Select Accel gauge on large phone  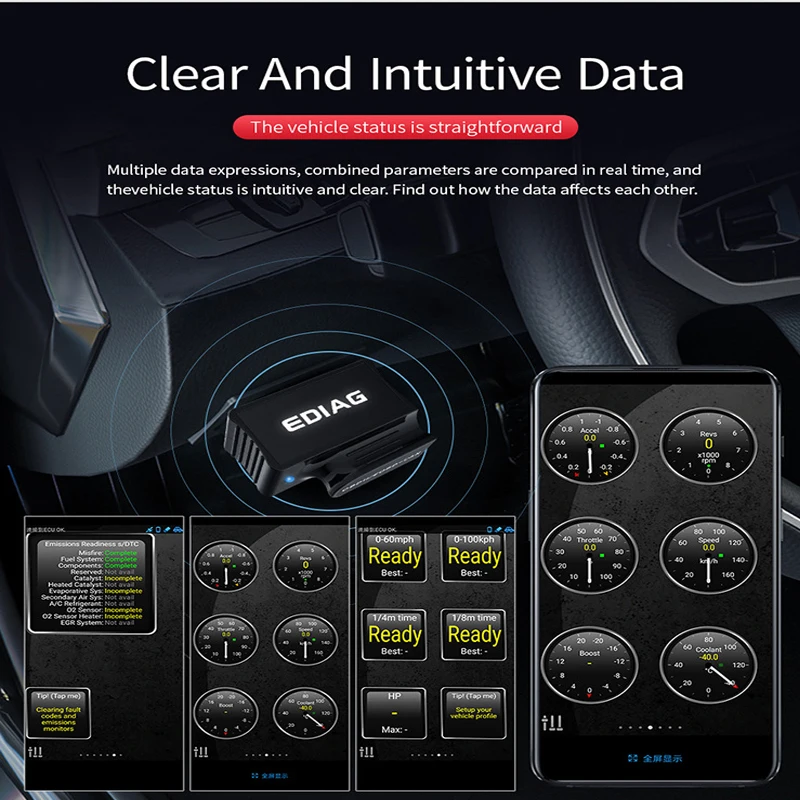(589, 446)
